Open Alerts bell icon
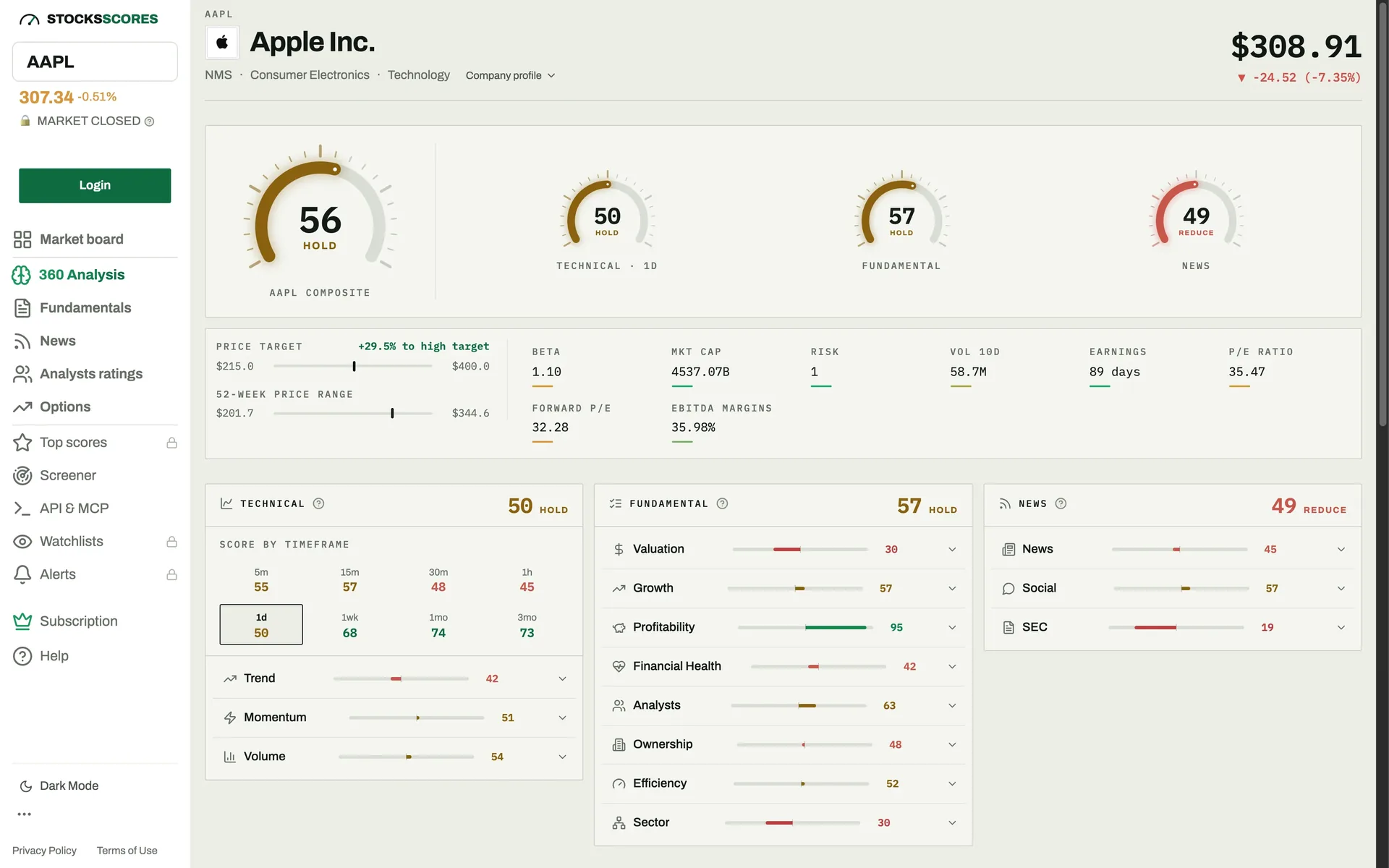Image resolution: width=1389 pixels, height=868 pixels. (x=22, y=574)
